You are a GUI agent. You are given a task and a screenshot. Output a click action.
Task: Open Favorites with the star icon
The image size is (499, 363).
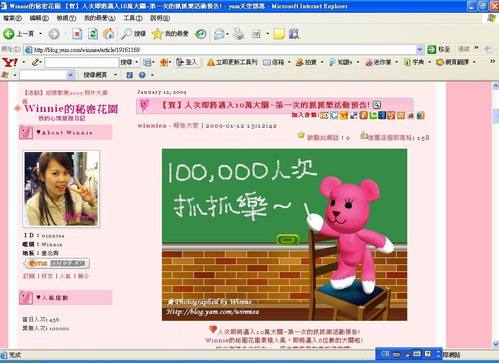click(170, 34)
